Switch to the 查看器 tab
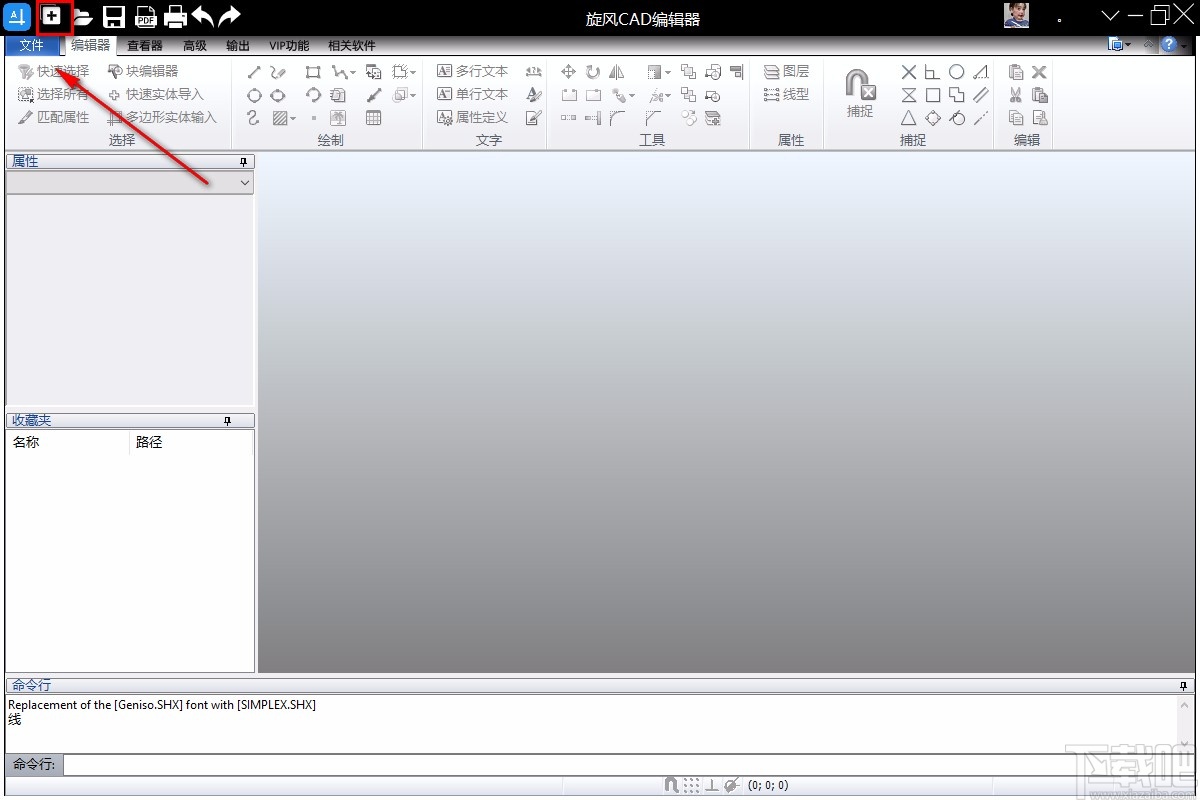Screen dimensions: 1200x800 145,45
